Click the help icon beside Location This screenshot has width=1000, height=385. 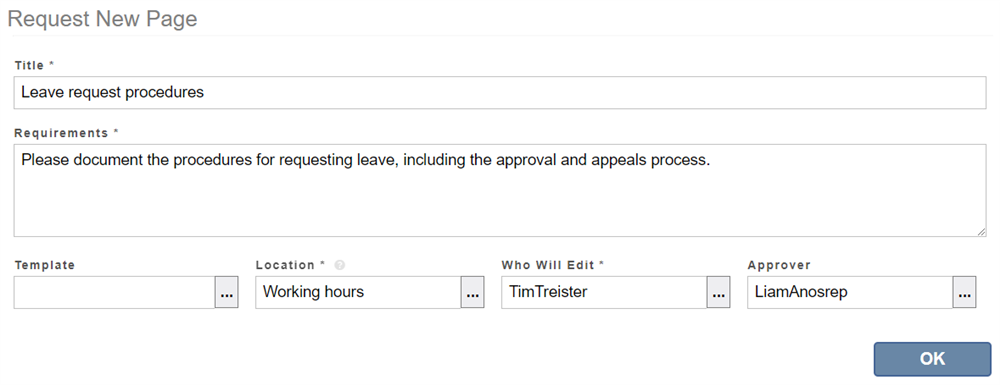(x=339, y=265)
